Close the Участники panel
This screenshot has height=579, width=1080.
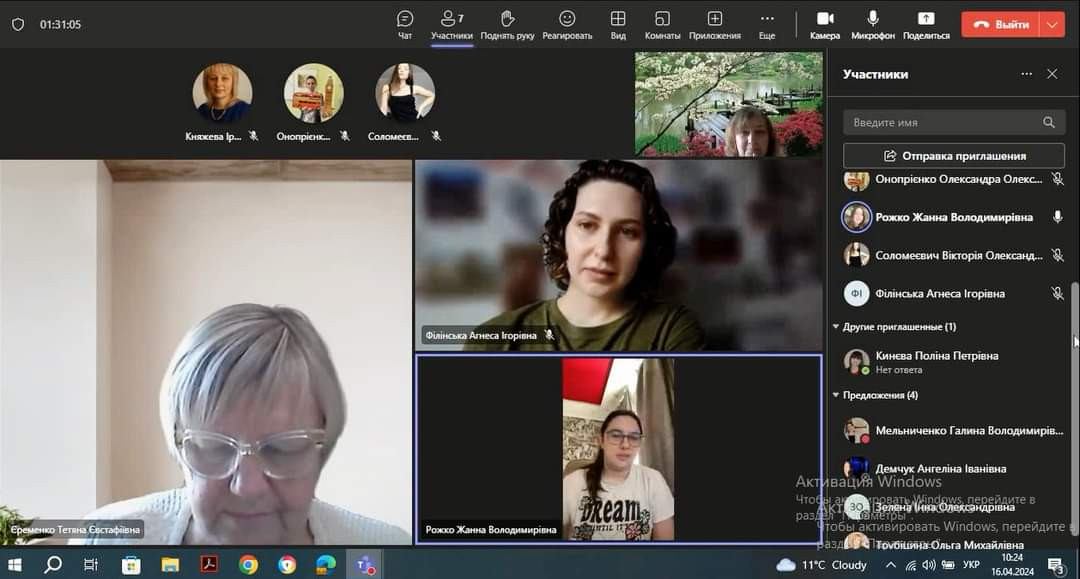(x=1052, y=74)
